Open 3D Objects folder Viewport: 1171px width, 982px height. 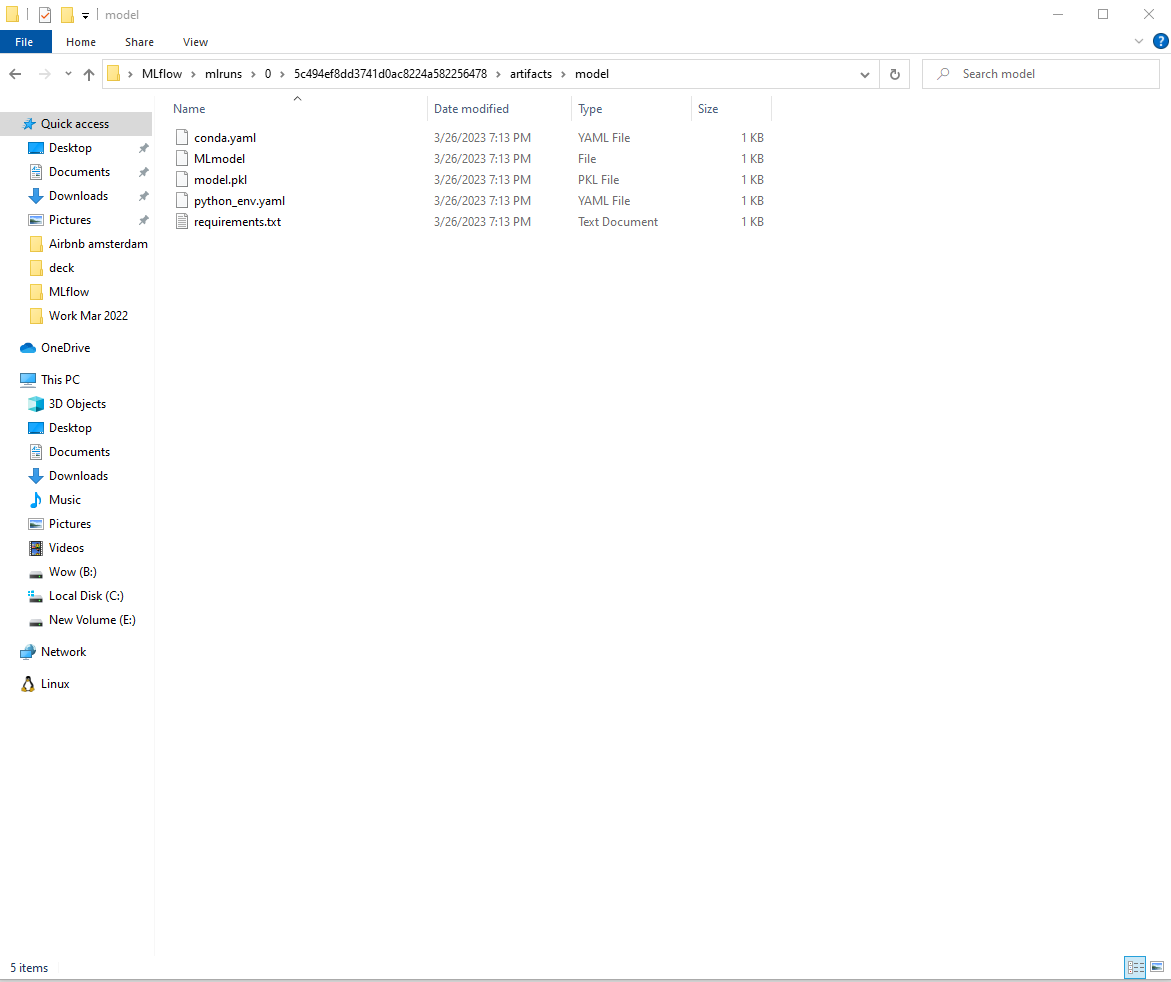click(77, 404)
